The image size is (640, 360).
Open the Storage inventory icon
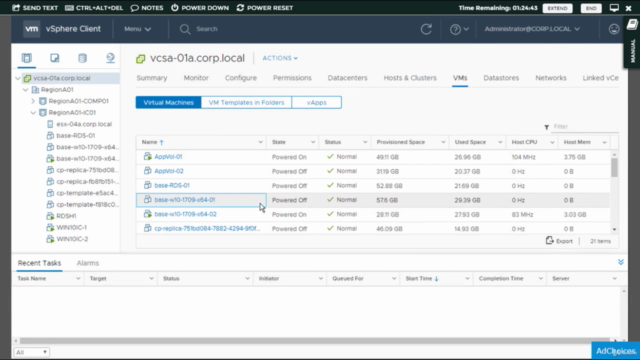82,58
